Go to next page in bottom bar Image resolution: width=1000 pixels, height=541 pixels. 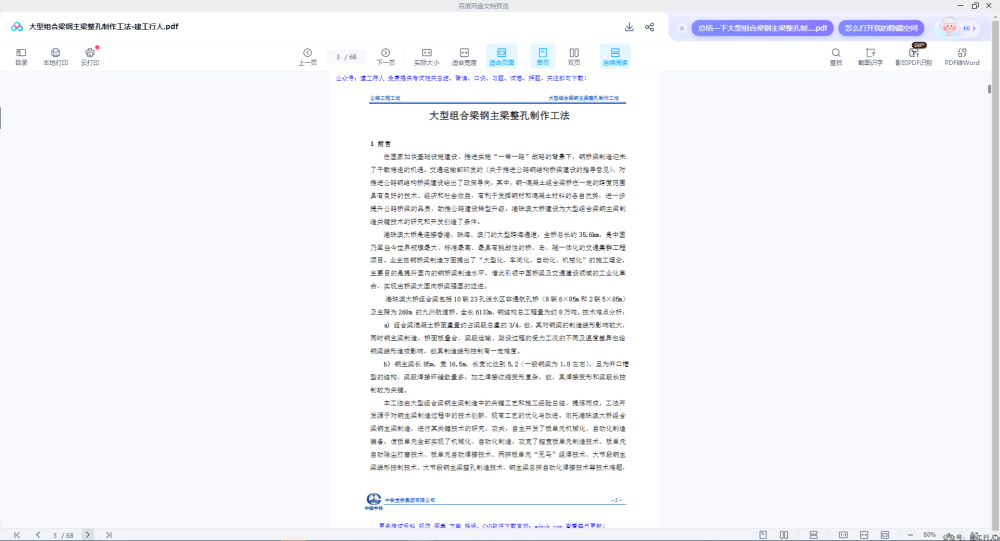tap(88, 535)
